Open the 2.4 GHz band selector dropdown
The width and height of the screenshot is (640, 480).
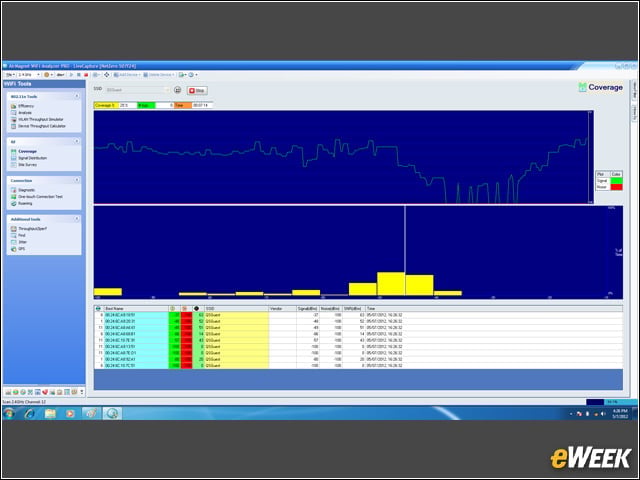(29, 75)
